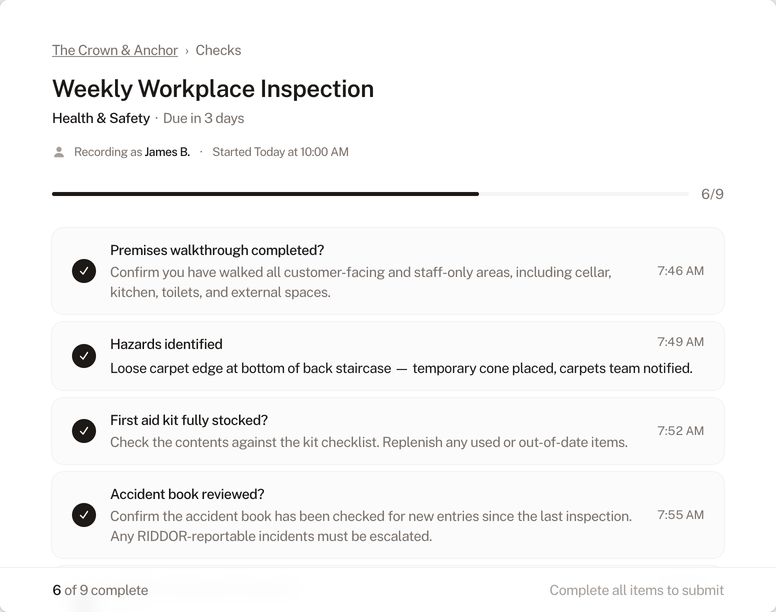
Task: Click the 6/9 progress counter
Action: [x=712, y=194]
